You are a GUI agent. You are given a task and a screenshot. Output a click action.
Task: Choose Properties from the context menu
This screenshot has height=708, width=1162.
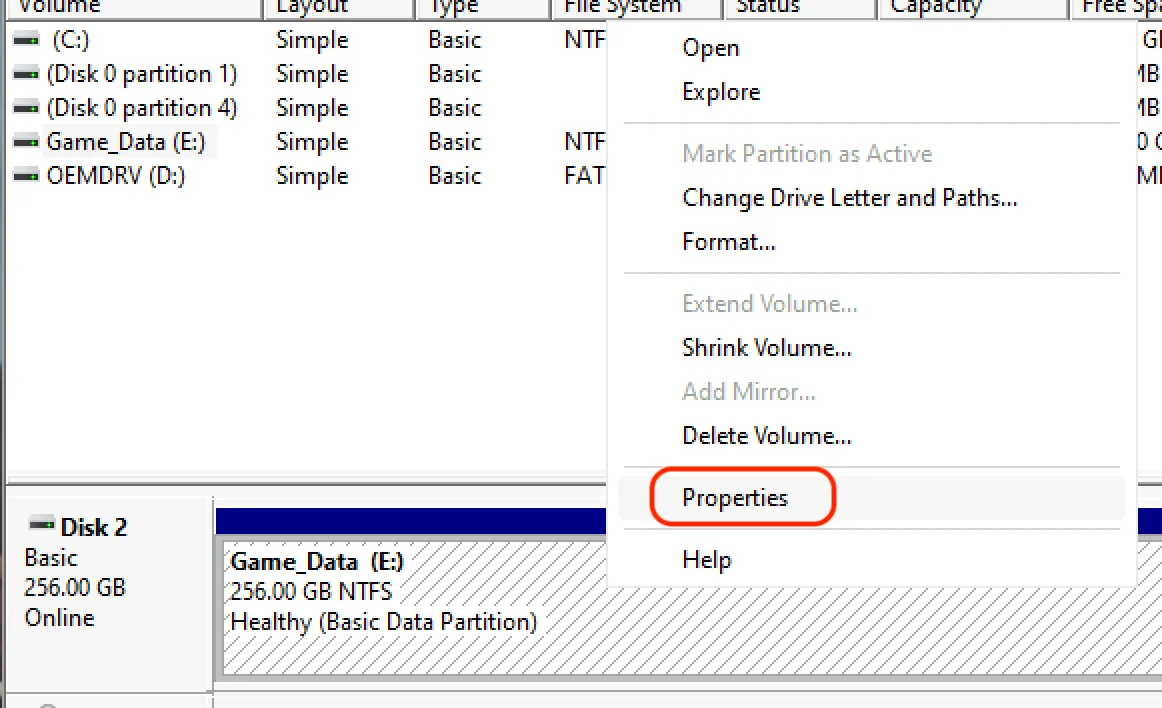pyautogui.click(x=735, y=498)
